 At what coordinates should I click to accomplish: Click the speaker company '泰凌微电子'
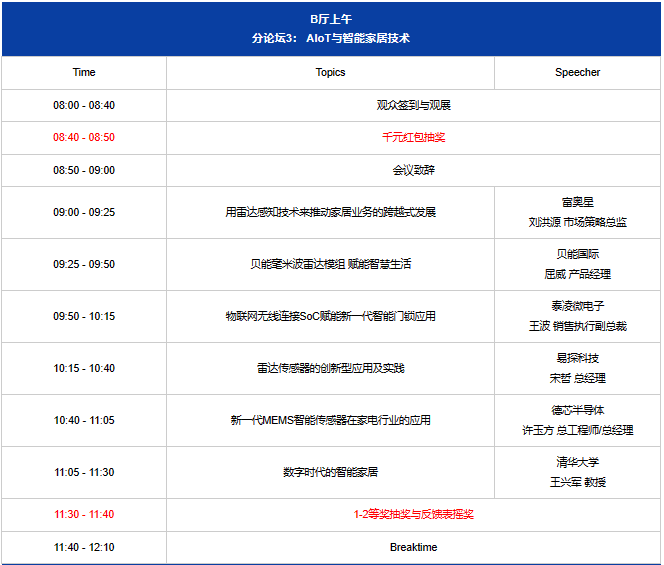(578, 306)
